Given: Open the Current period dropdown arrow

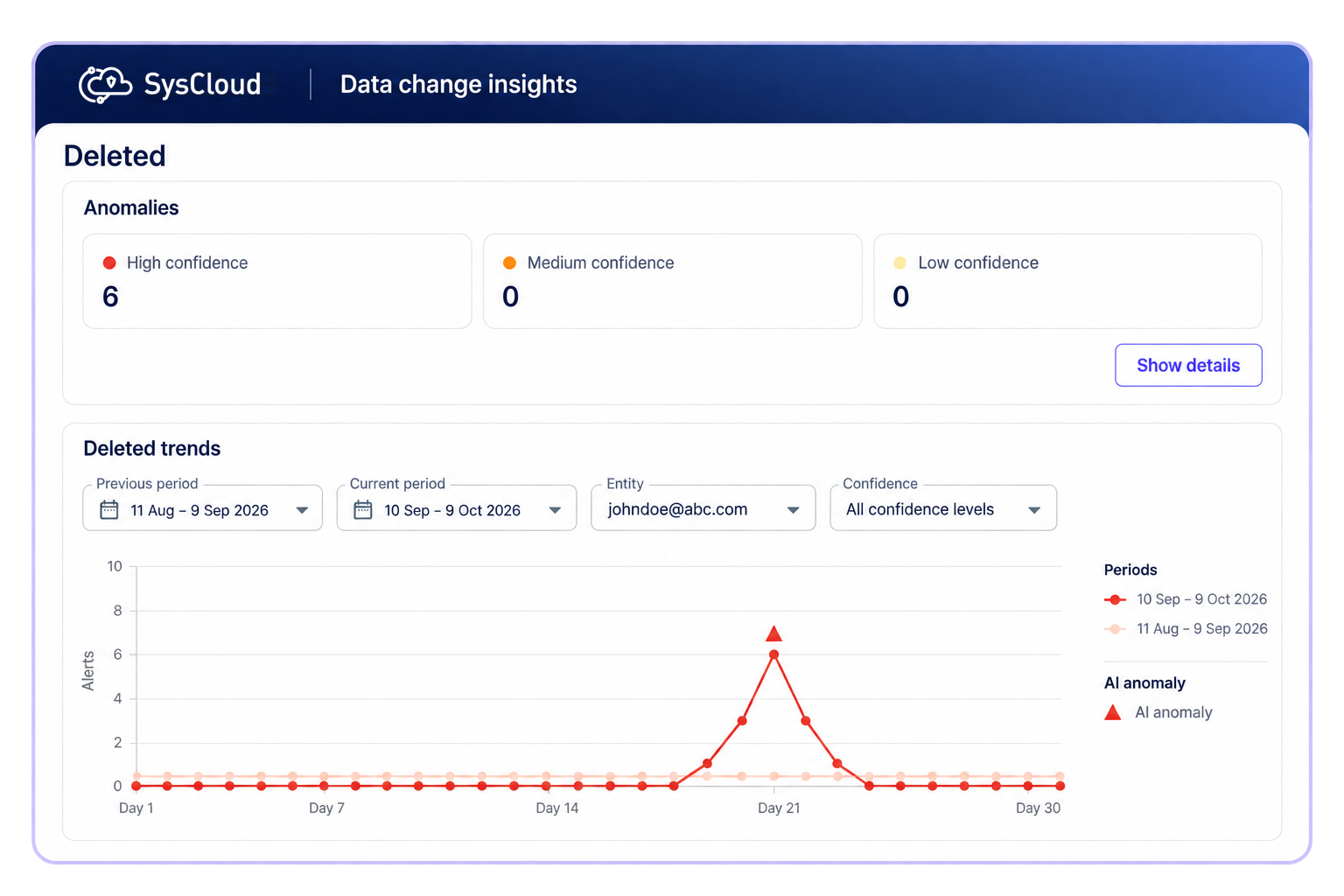Looking at the screenshot, I should click(x=555, y=510).
